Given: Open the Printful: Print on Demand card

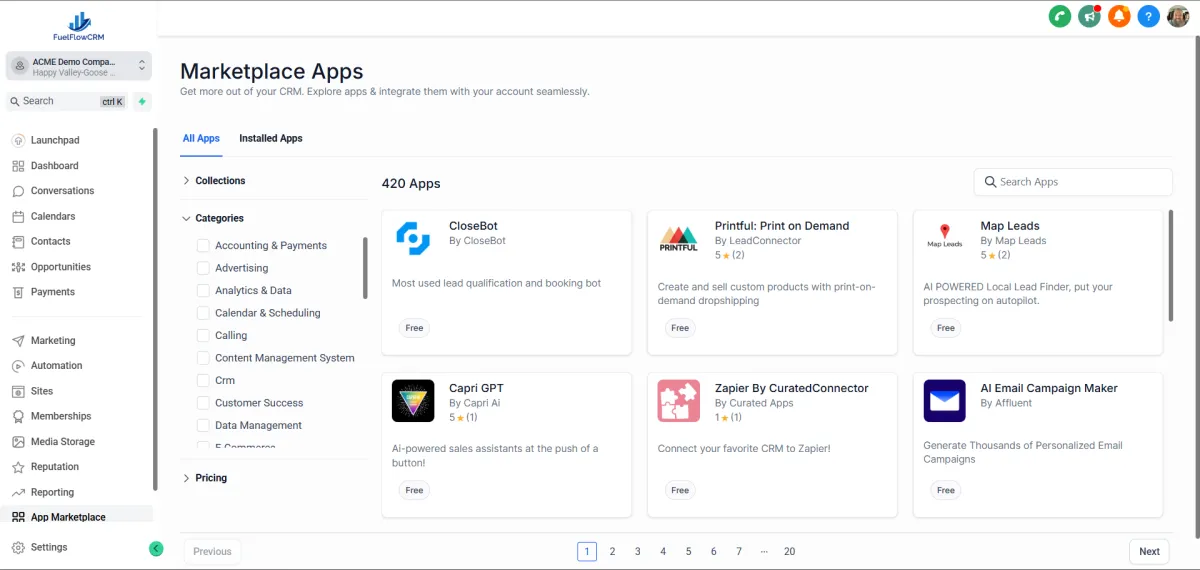Looking at the screenshot, I should [x=773, y=282].
